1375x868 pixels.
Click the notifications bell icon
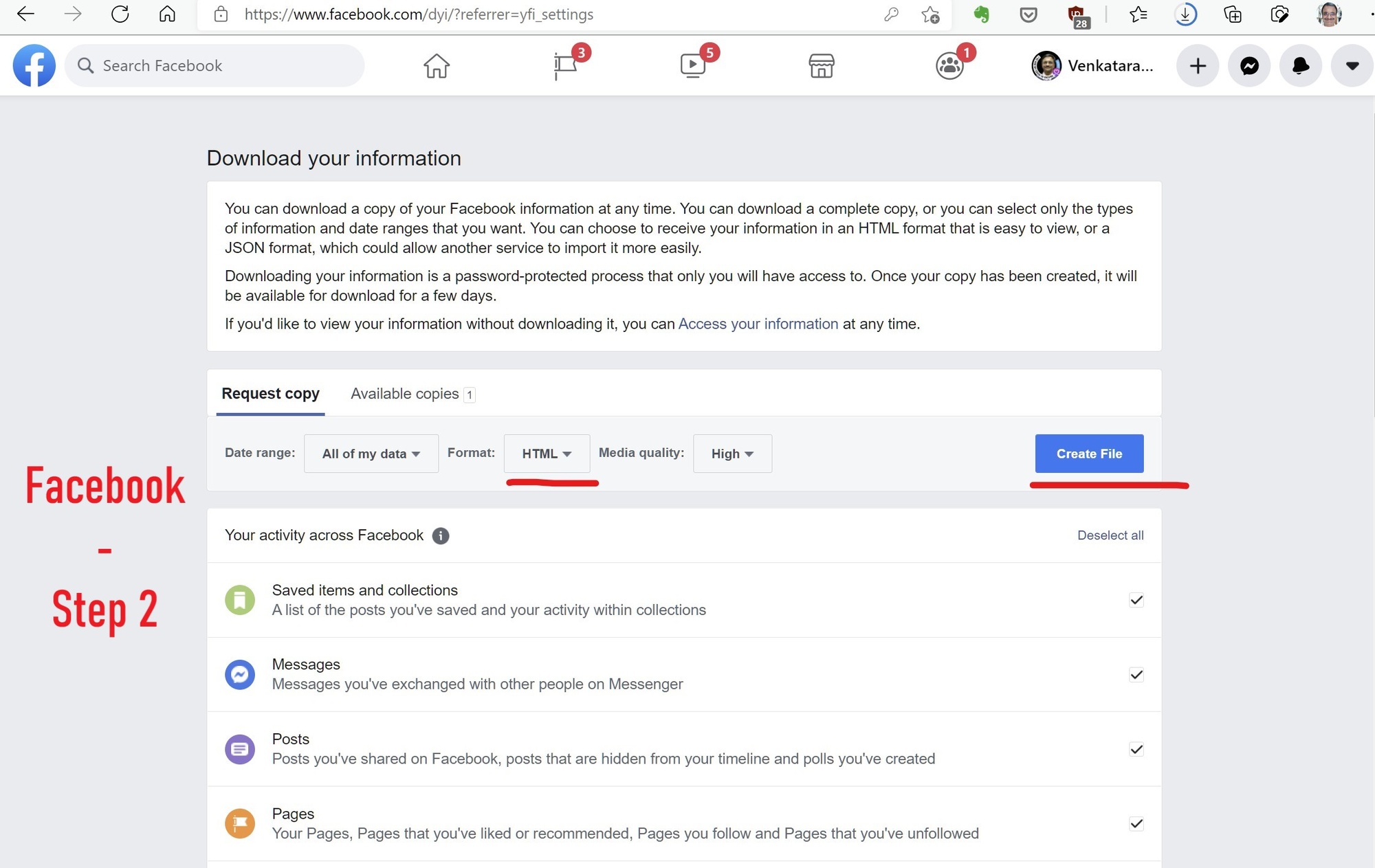(1300, 65)
